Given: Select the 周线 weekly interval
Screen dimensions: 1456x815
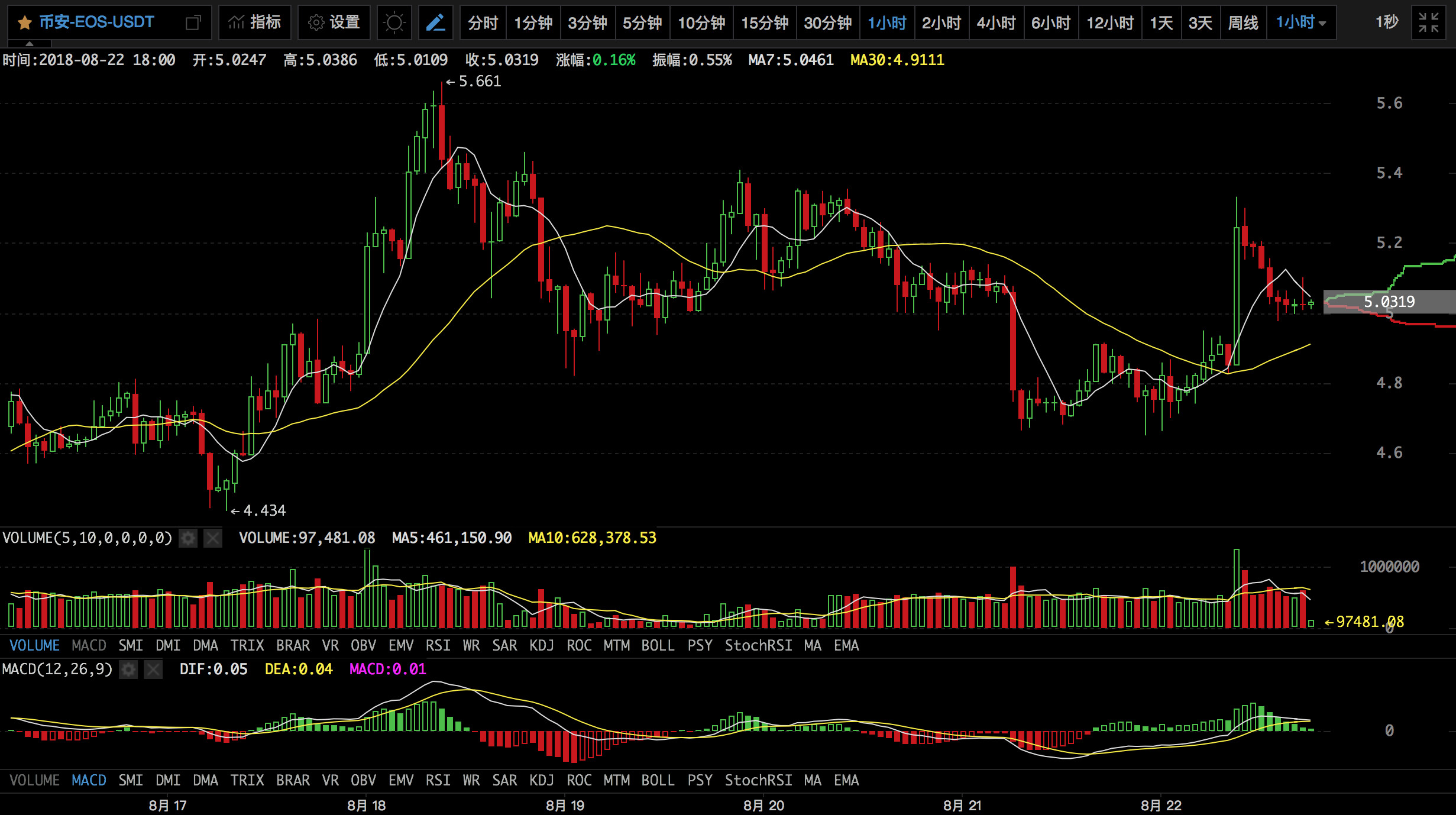Looking at the screenshot, I should (x=1244, y=23).
